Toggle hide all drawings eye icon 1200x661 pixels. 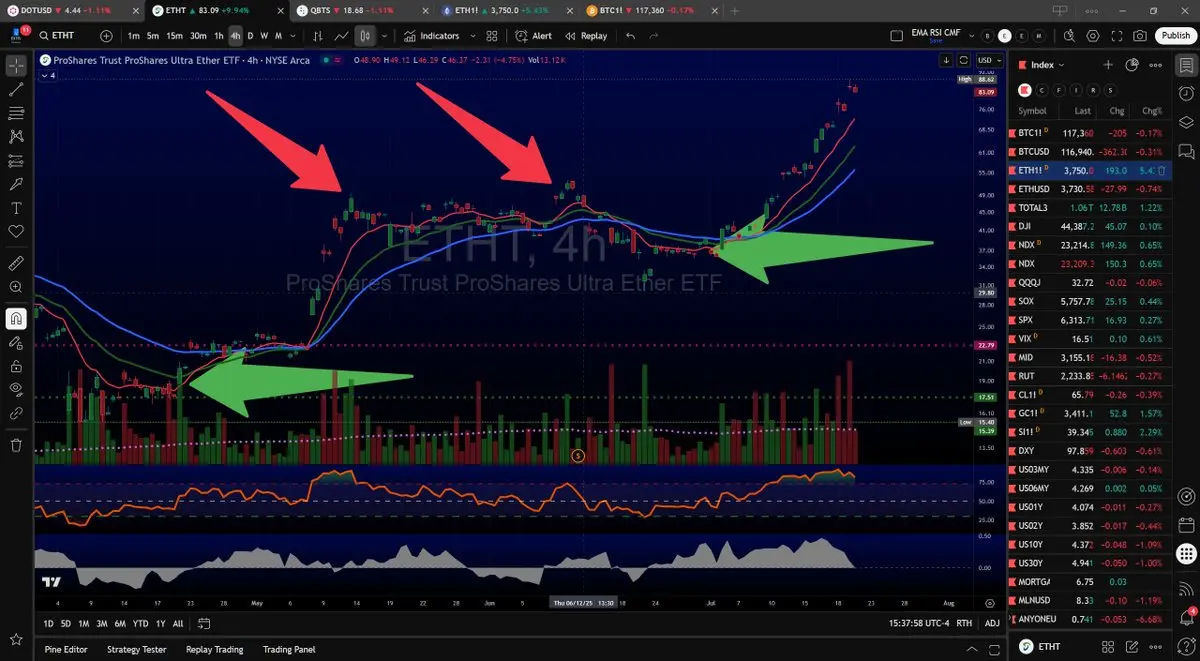point(16,389)
